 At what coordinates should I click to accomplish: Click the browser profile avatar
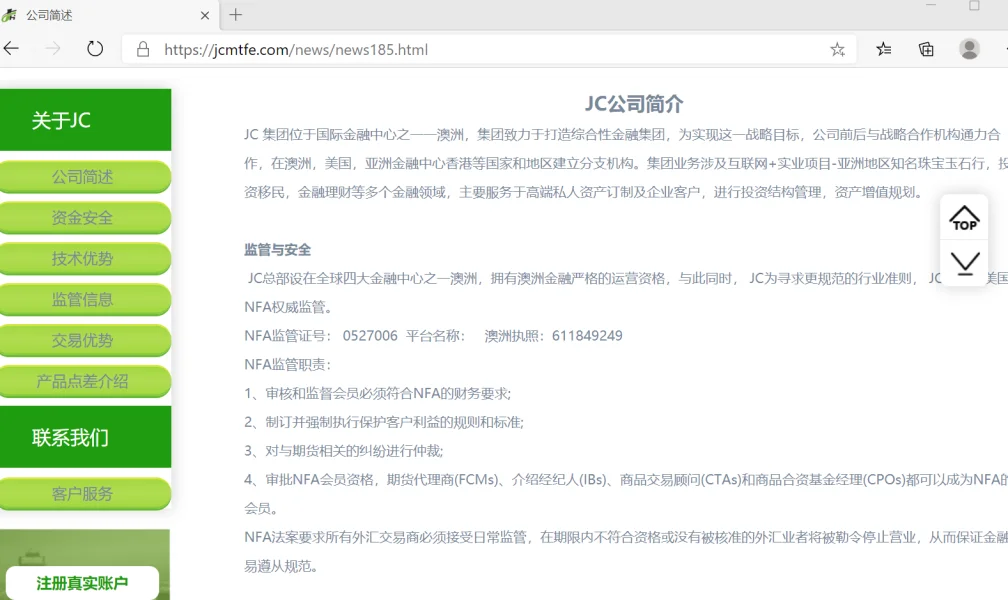[969, 48]
